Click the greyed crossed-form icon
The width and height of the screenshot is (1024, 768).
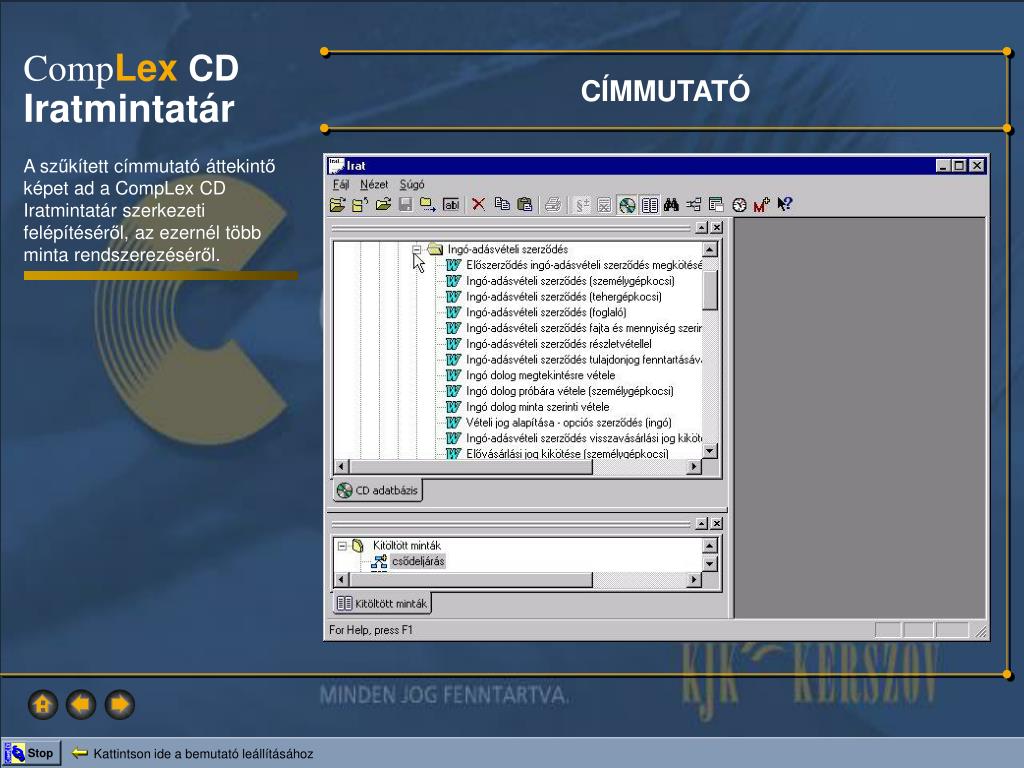pyautogui.click(x=604, y=205)
